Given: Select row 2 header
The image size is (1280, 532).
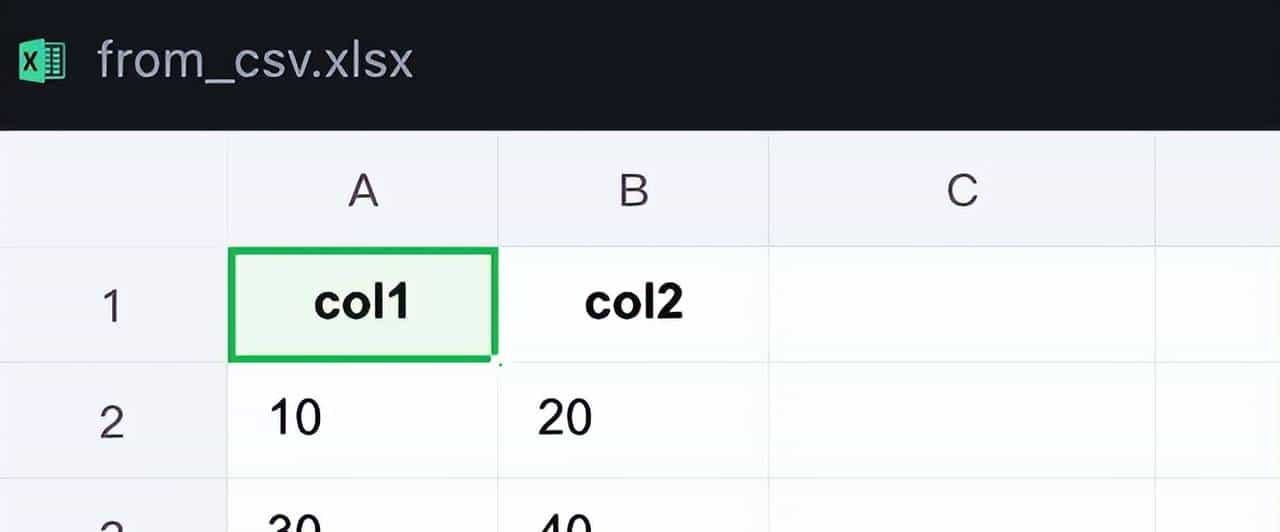Looking at the screenshot, I should [x=113, y=421].
